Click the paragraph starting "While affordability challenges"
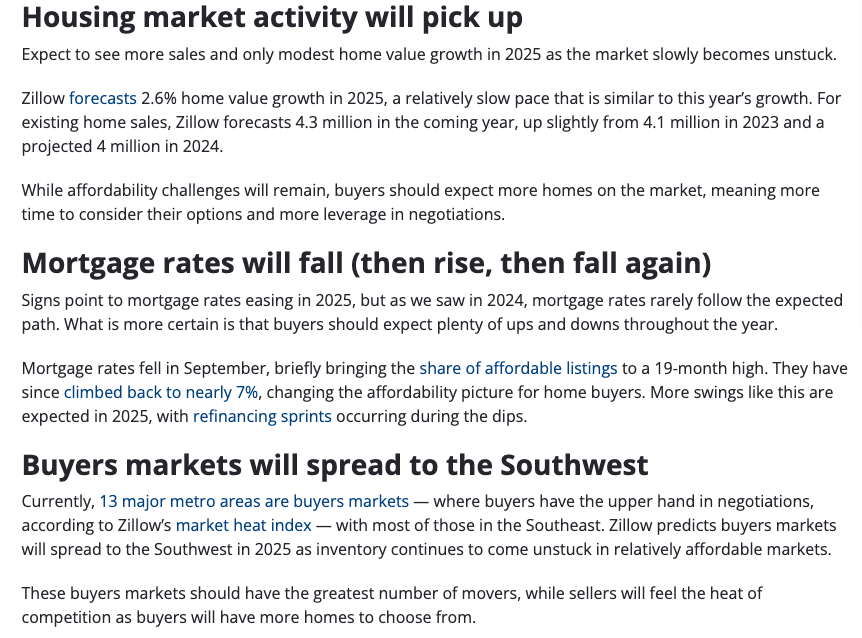Screen dimensions: 862x638 pyautogui.click(x=421, y=202)
